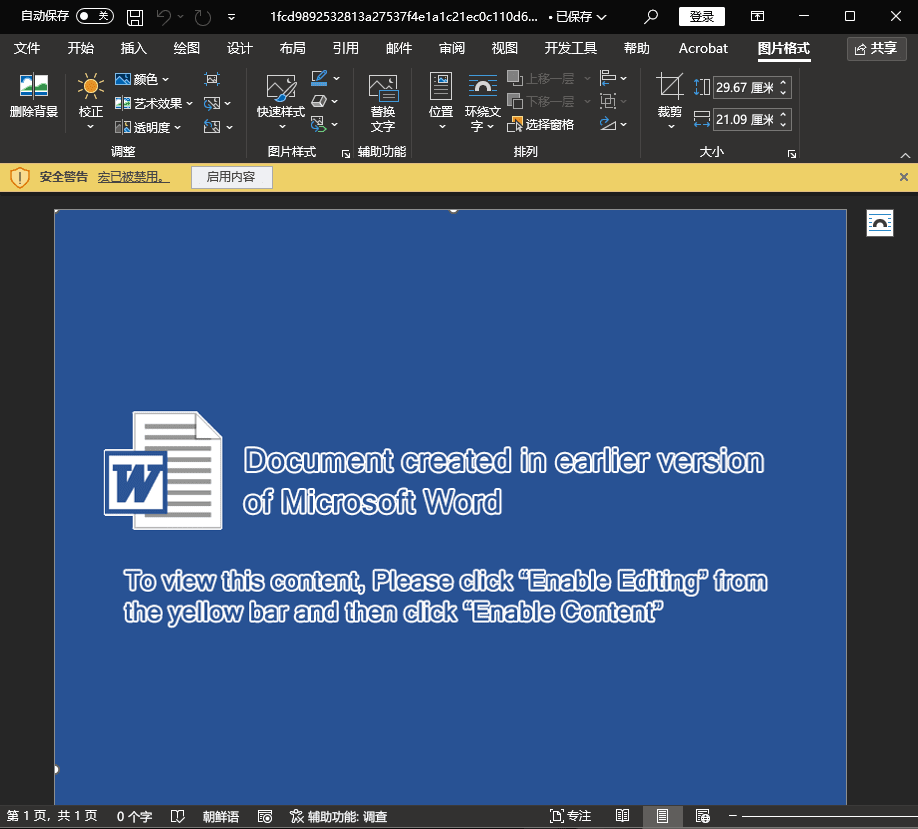
Task: Click the Accessibility: Investigate status (辅助功能: 调查)
Action: click(338, 816)
